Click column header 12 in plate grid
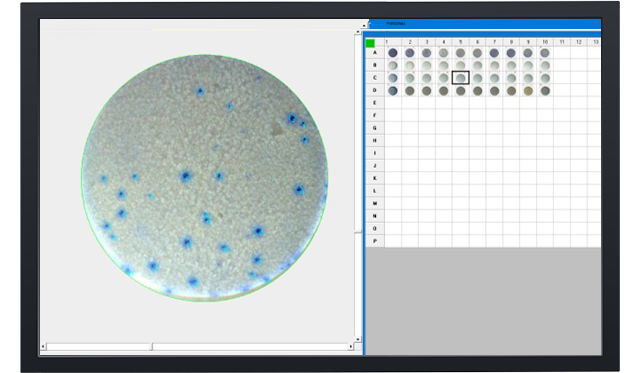Image resolution: width=640 pixels, height=373 pixels. click(579, 42)
